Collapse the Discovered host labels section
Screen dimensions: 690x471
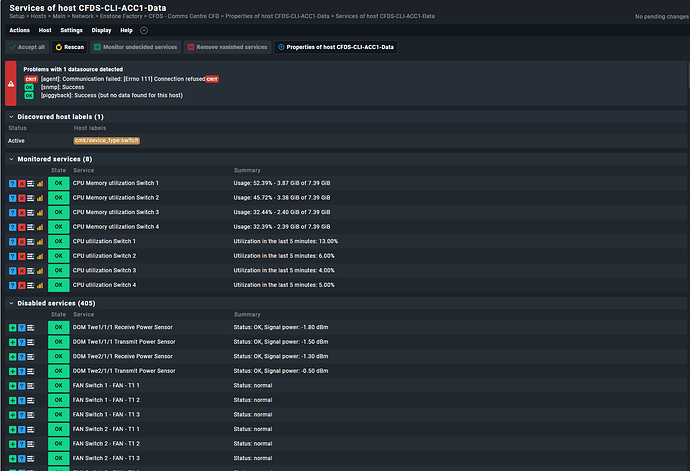(x=11, y=117)
